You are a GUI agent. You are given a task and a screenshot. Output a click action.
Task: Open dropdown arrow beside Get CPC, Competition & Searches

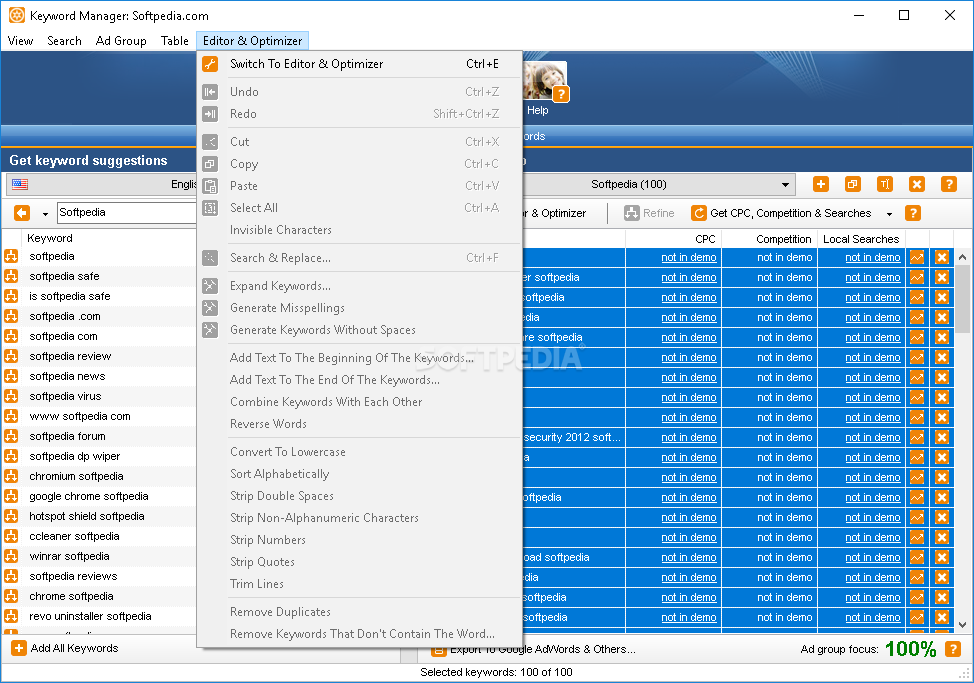coord(890,214)
